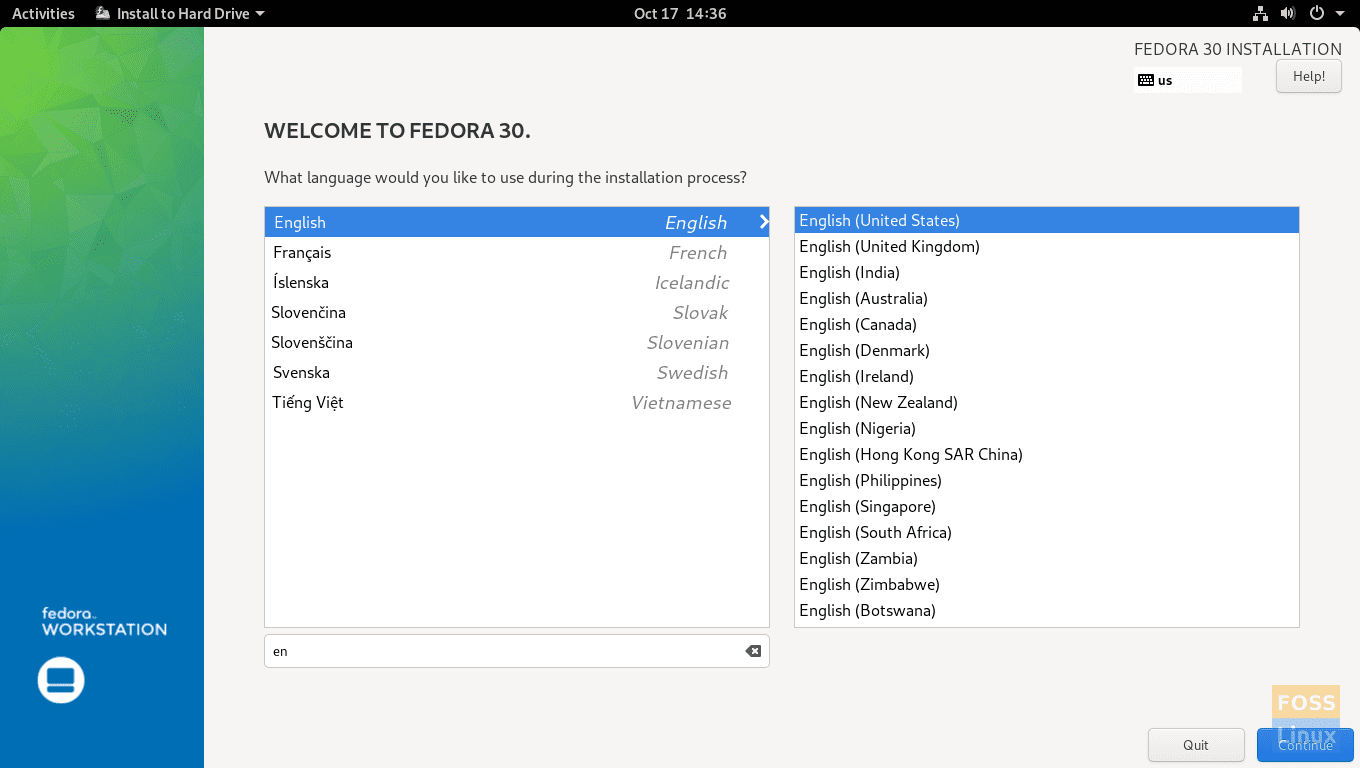Click the language search input field
The height and width of the screenshot is (768, 1360).
pyautogui.click(x=500, y=651)
